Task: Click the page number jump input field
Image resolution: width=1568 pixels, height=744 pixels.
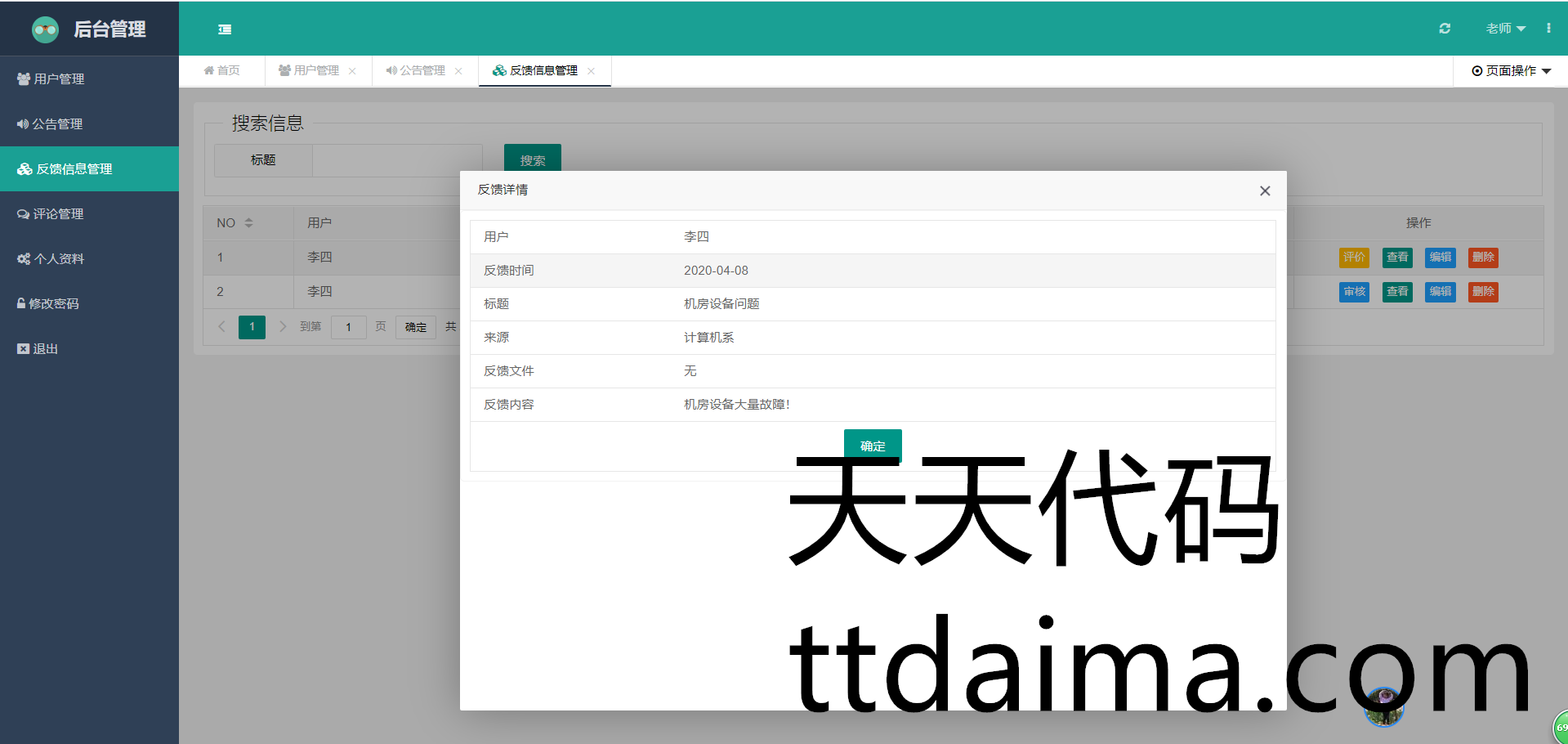Action: 348,327
